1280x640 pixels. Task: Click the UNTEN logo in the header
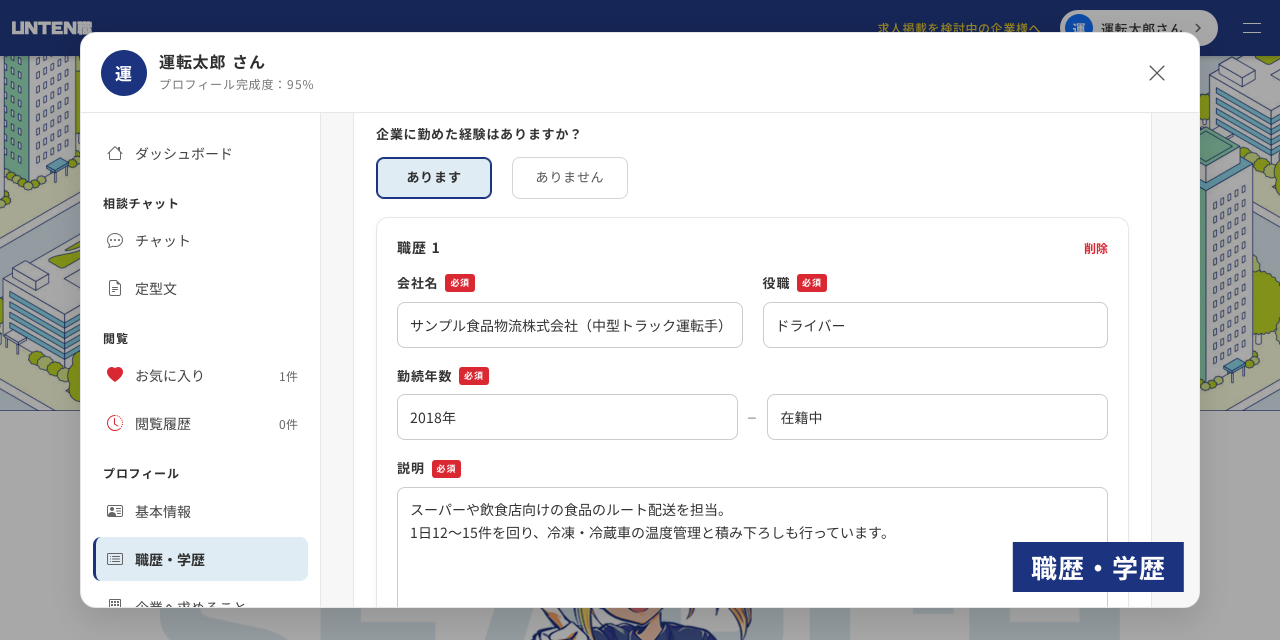tap(52, 28)
